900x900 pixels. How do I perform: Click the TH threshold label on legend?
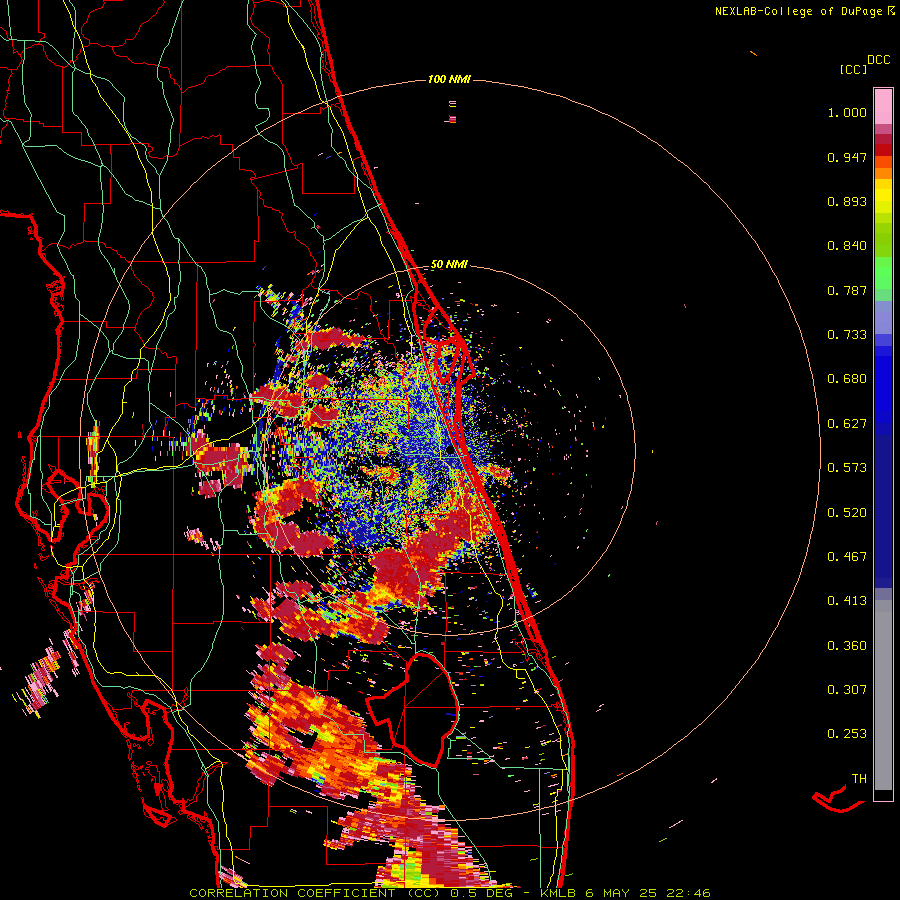(859, 779)
